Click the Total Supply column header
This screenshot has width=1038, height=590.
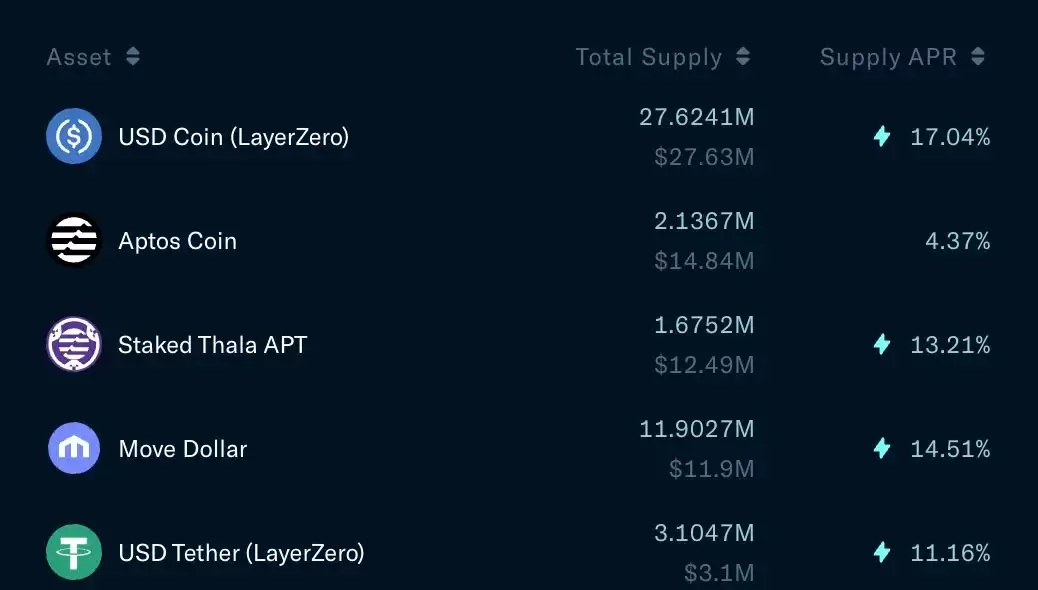coord(648,57)
